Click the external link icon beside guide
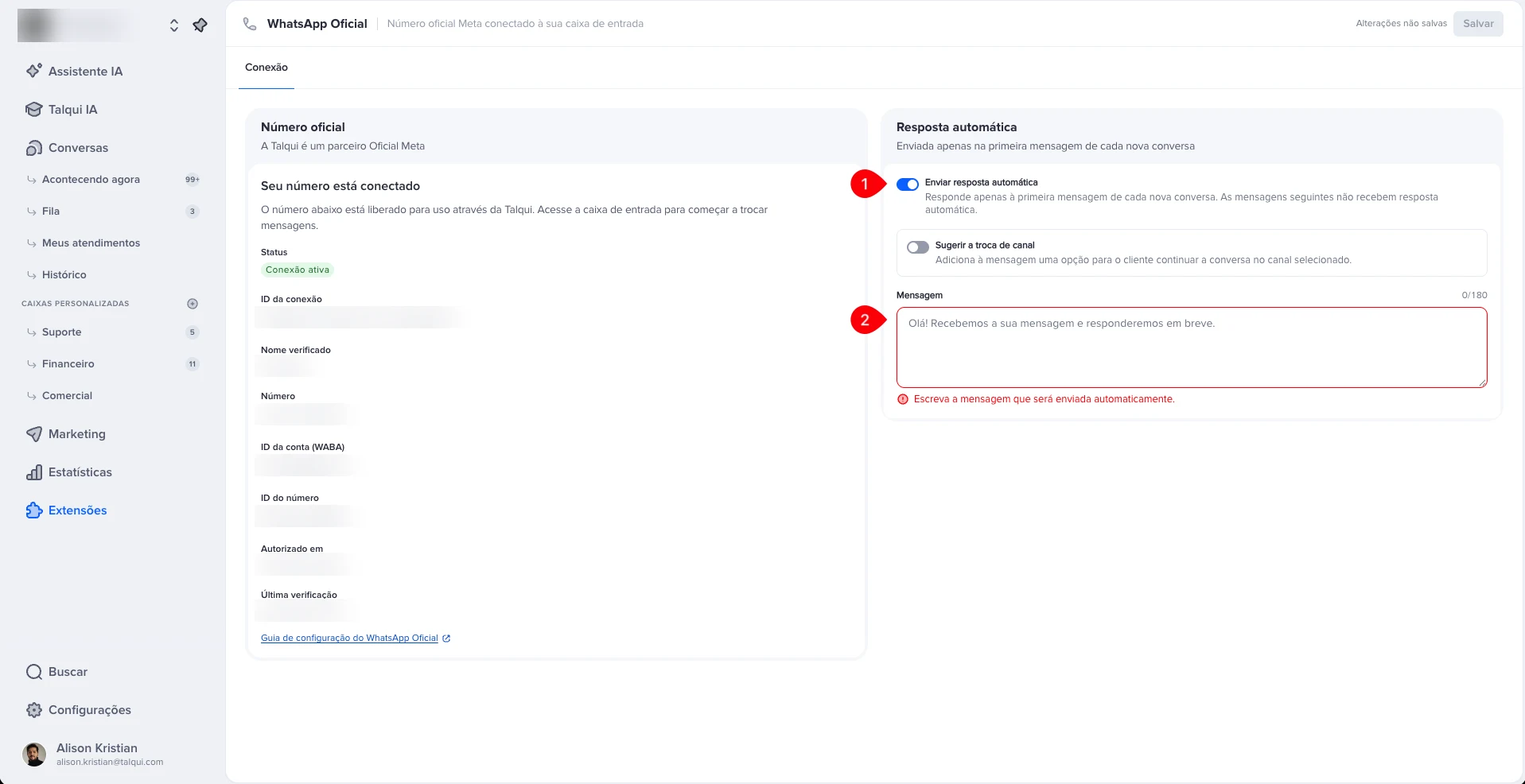This screenshot has width=1525, height=784. (x=446, y=638)
